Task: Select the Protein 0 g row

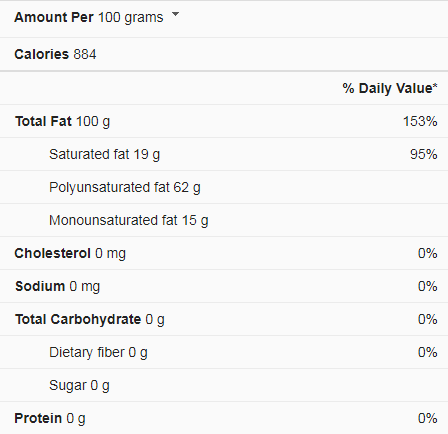Action: (x=224, y=418)
